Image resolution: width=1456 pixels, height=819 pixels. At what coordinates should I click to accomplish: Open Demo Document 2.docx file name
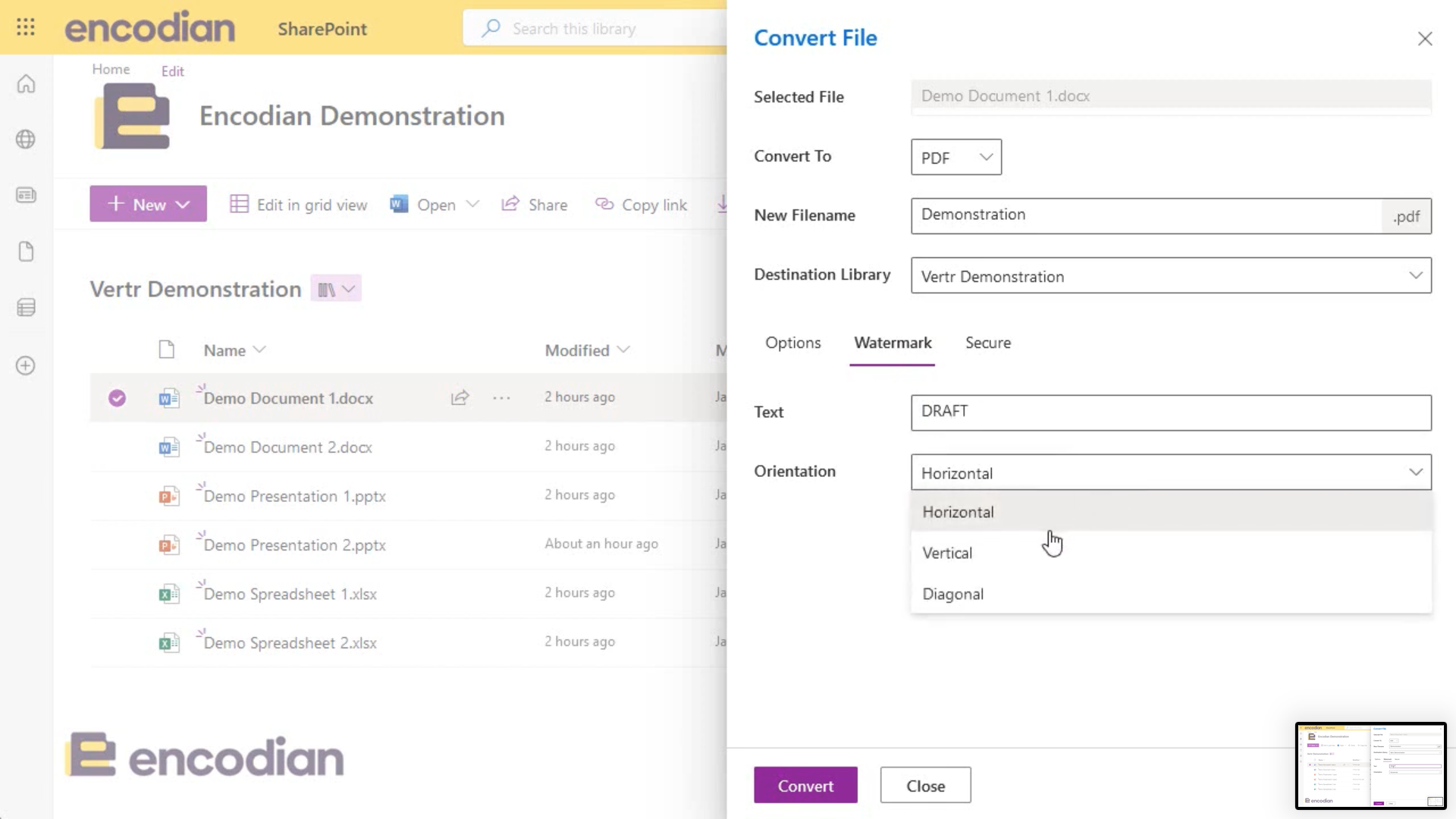click(288, 447)
